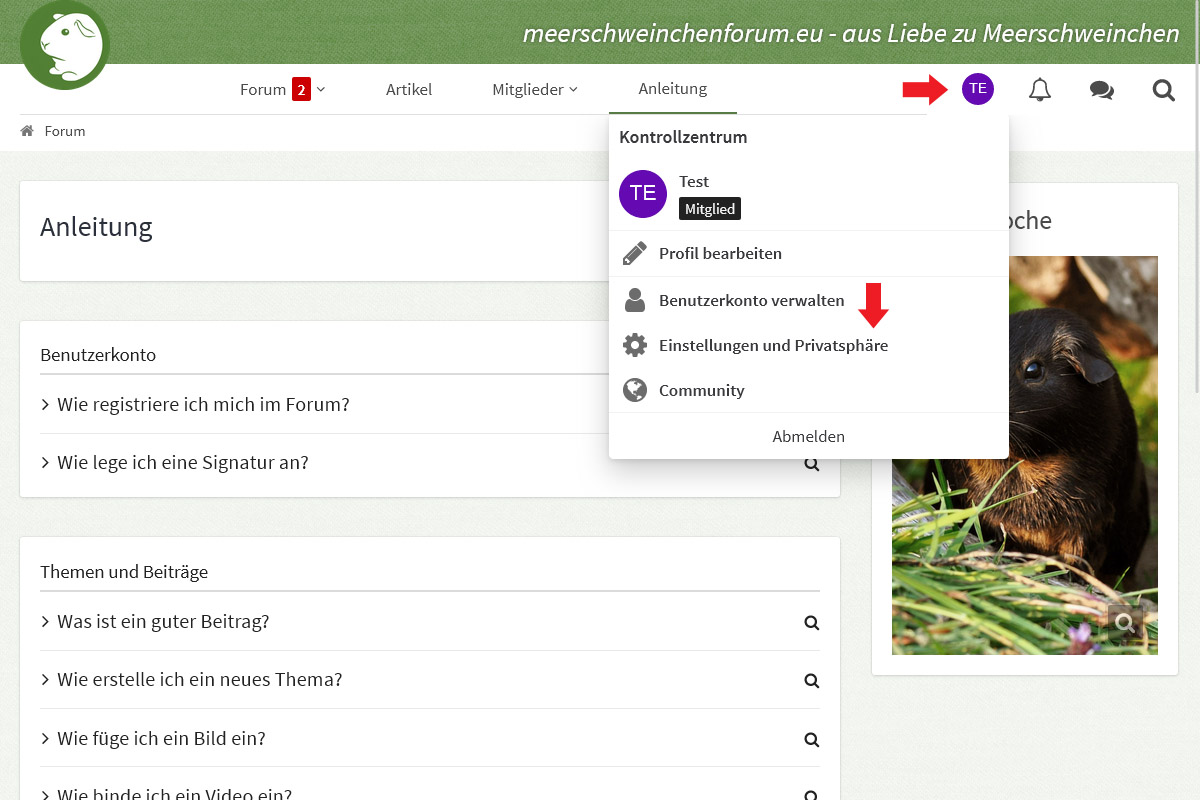Open 'Benutzerkonto verwalten'
This screenshot has height=800, width=1200.
[751, 300]
